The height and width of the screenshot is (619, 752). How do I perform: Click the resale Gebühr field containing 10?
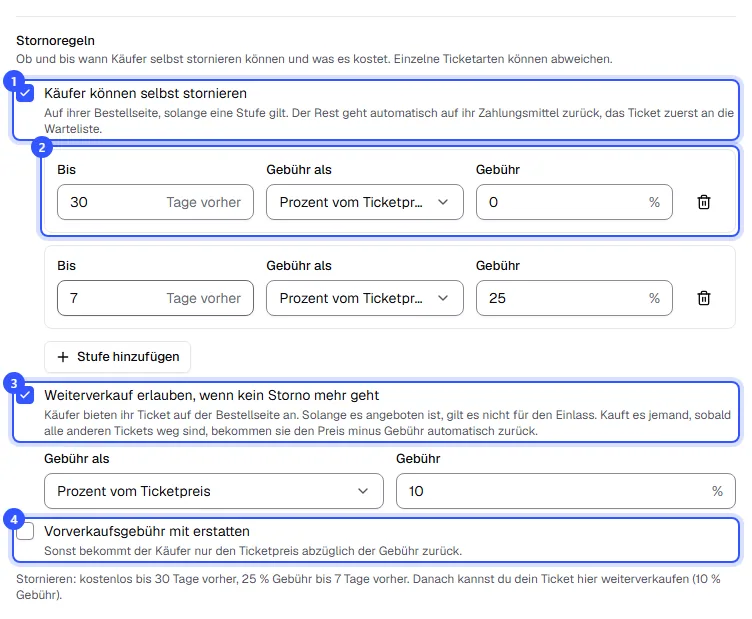pos(566,491)
